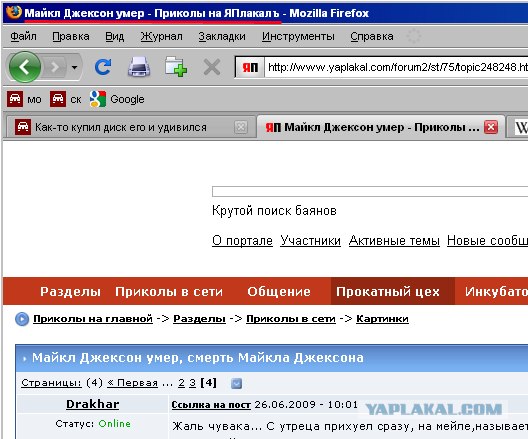The width and height of the screenshot is (528, 439).
Task: Open 'Разделы' in the red navigation bar
Action: [x=70, y=292]
